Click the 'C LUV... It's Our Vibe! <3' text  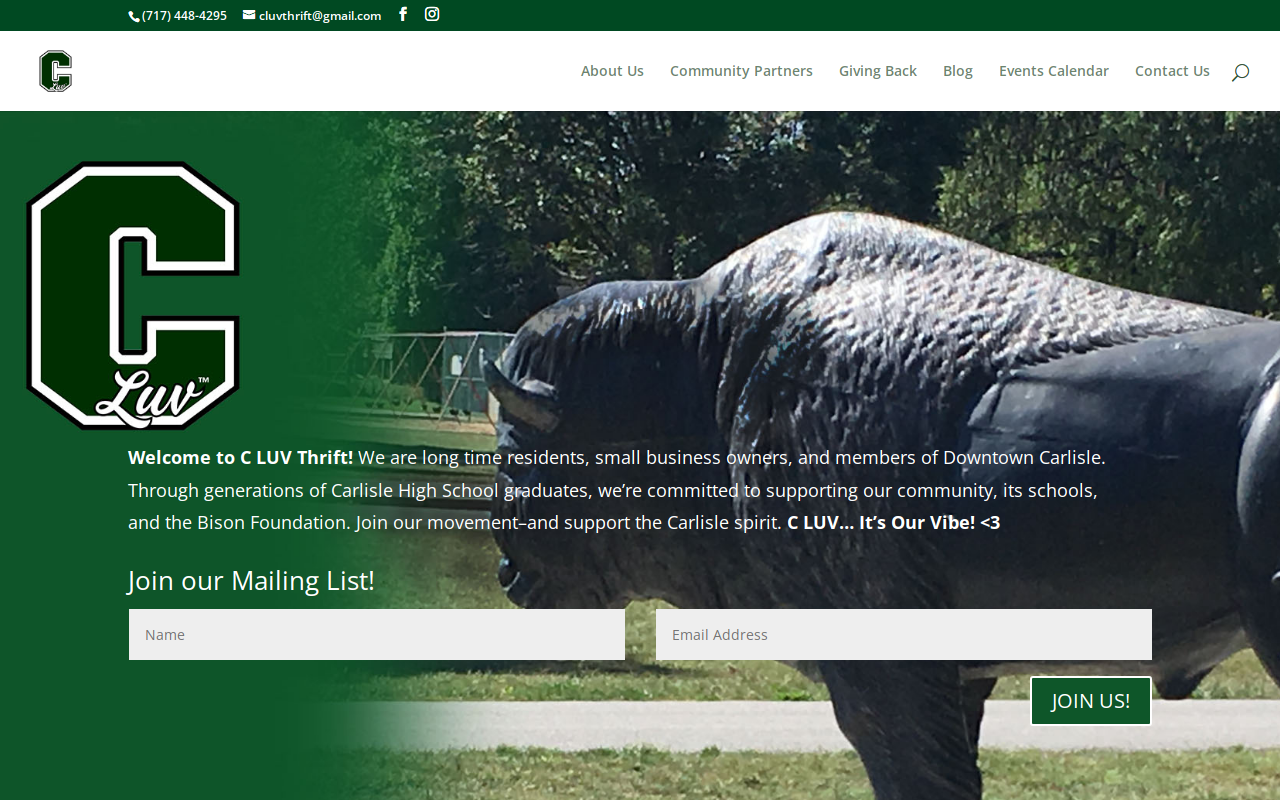pyautogui.click(x=893, y=523)
